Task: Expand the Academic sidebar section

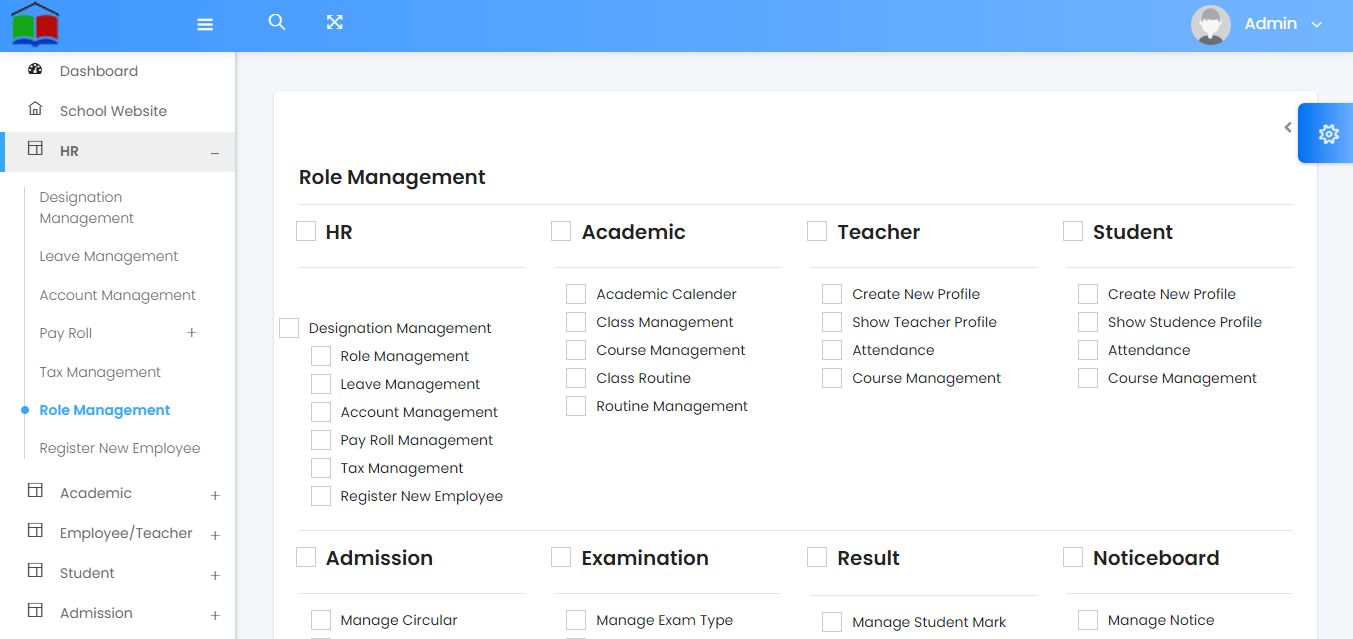Action: [215, 495]
